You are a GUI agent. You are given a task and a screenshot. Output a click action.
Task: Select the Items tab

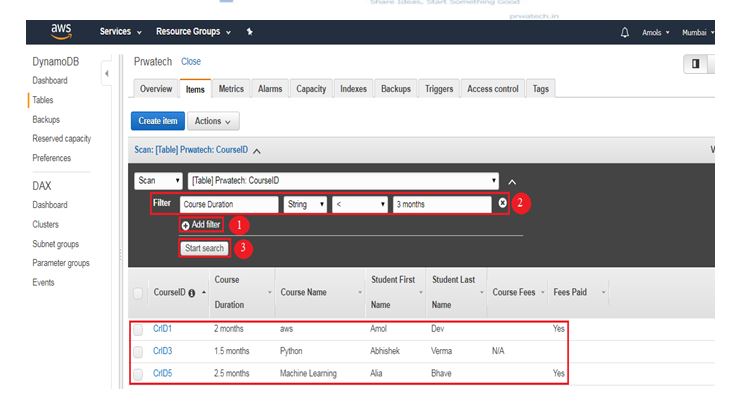tap(195, 89)
